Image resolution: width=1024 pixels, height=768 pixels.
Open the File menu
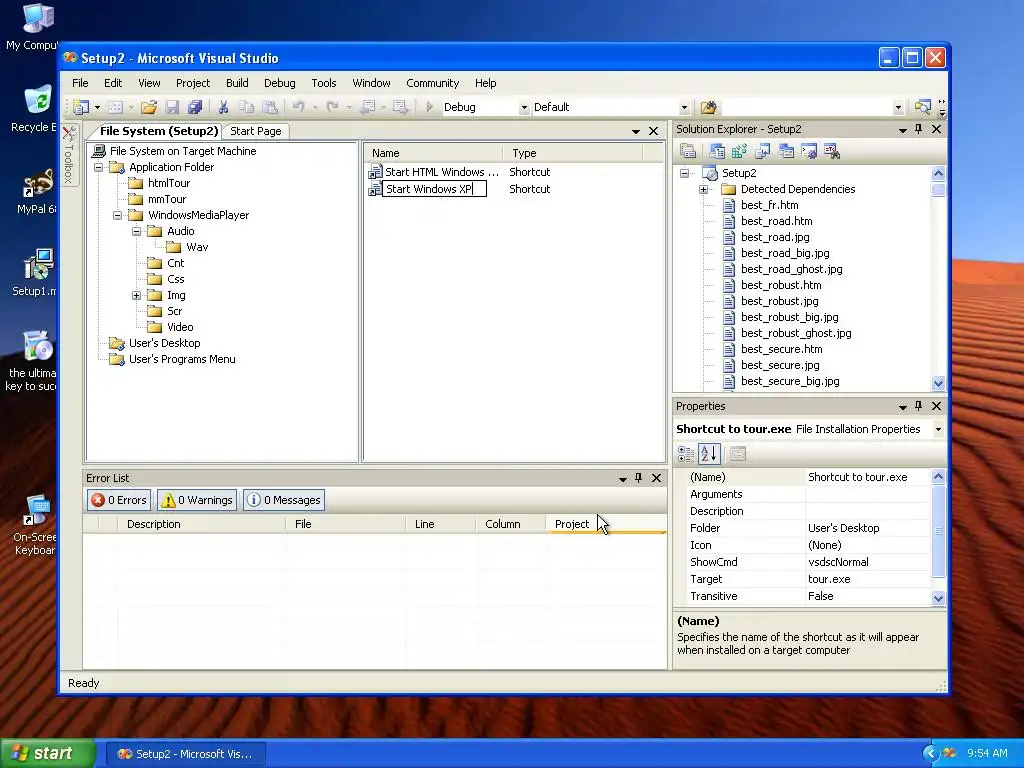click(x=80, y=83)
